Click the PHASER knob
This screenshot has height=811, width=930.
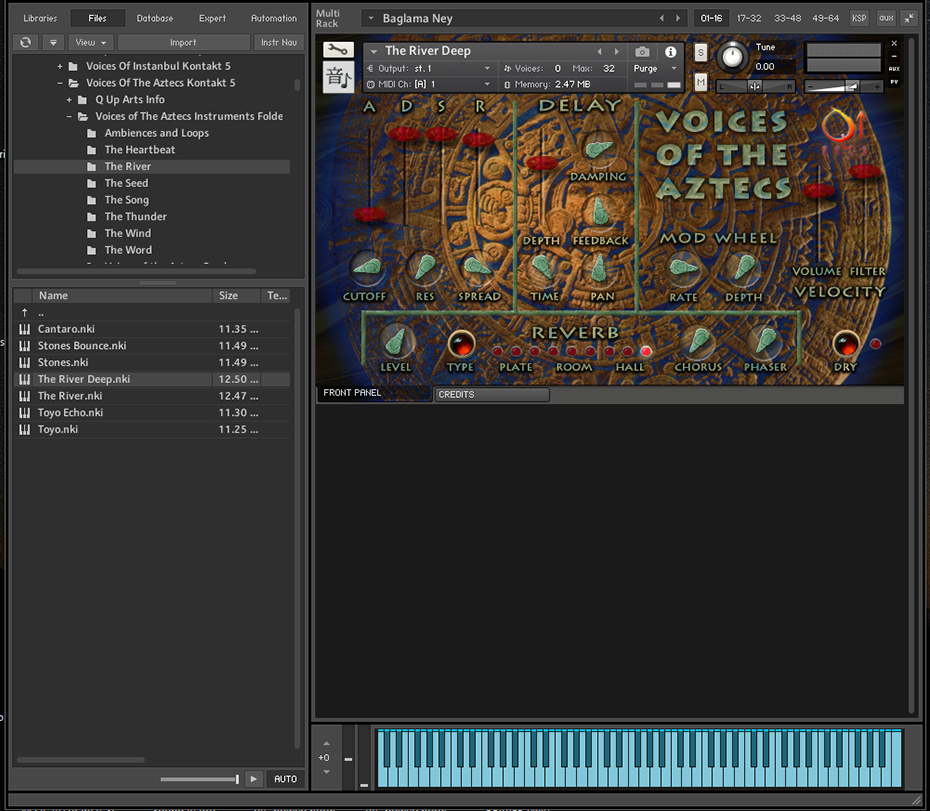tap(765, 341)
